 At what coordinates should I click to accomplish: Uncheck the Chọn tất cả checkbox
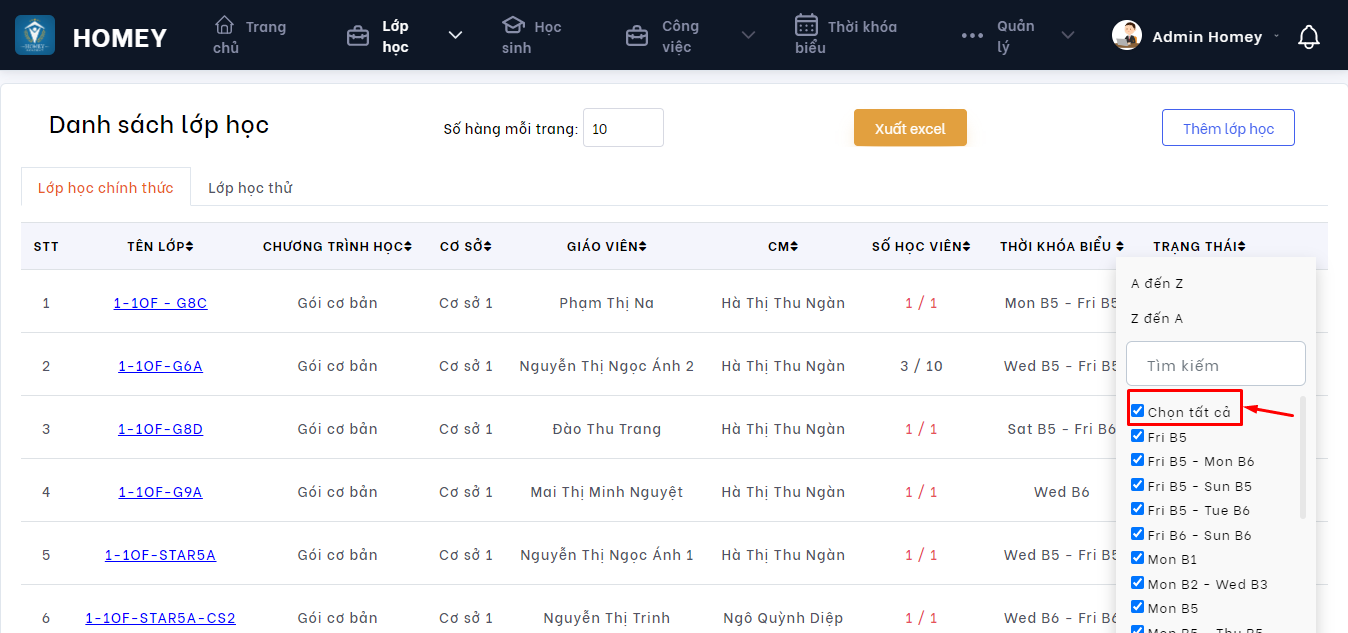point(1137,411)
